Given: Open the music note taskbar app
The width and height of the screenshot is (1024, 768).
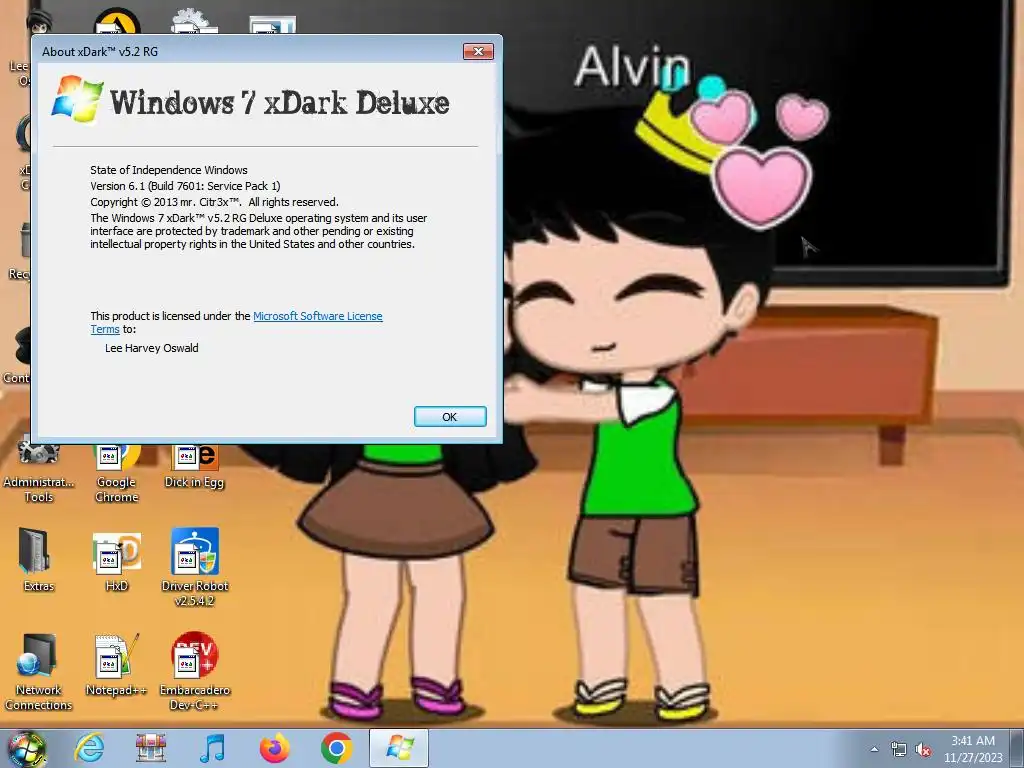Looking at the screenshot, I should coord(212,748).
